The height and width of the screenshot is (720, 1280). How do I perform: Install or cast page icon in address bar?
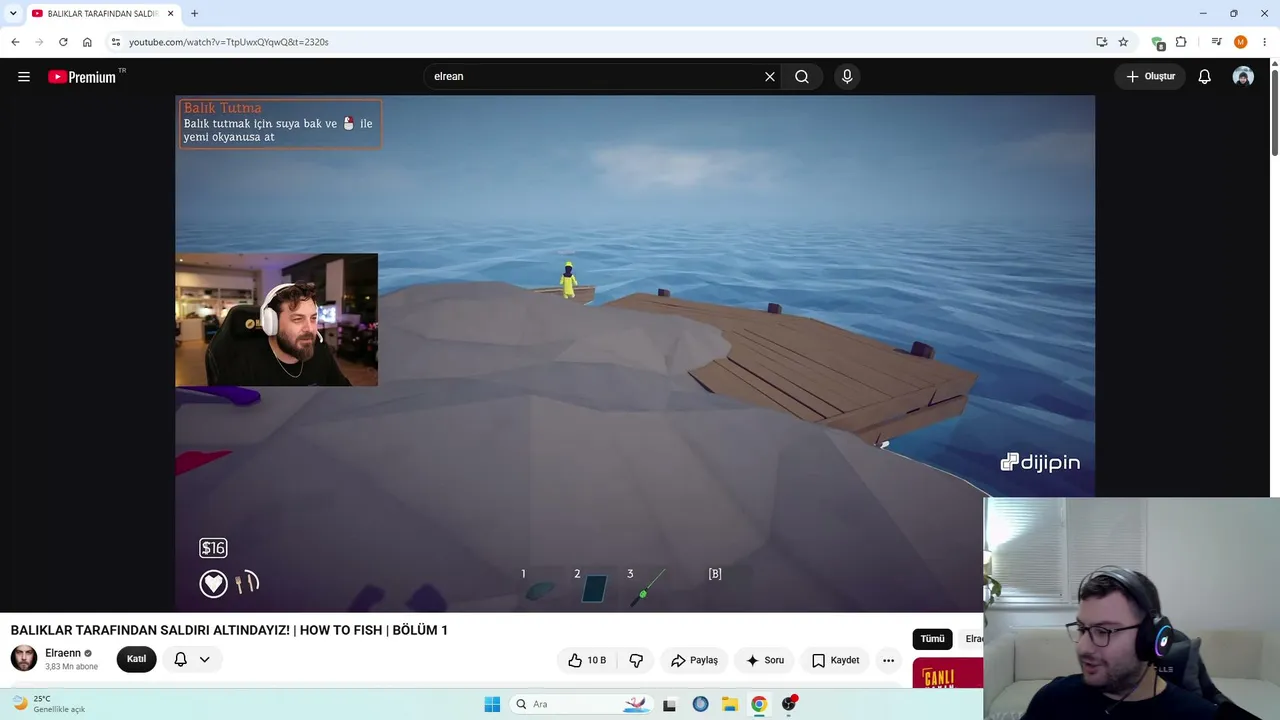coord(1101,42)
